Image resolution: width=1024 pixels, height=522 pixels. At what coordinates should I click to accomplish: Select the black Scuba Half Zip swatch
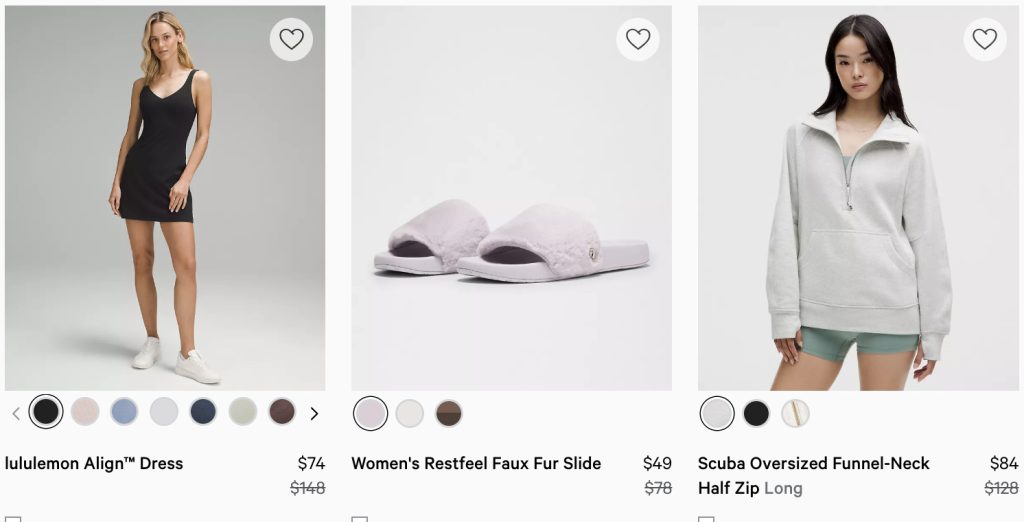click(x=756, y=413)
